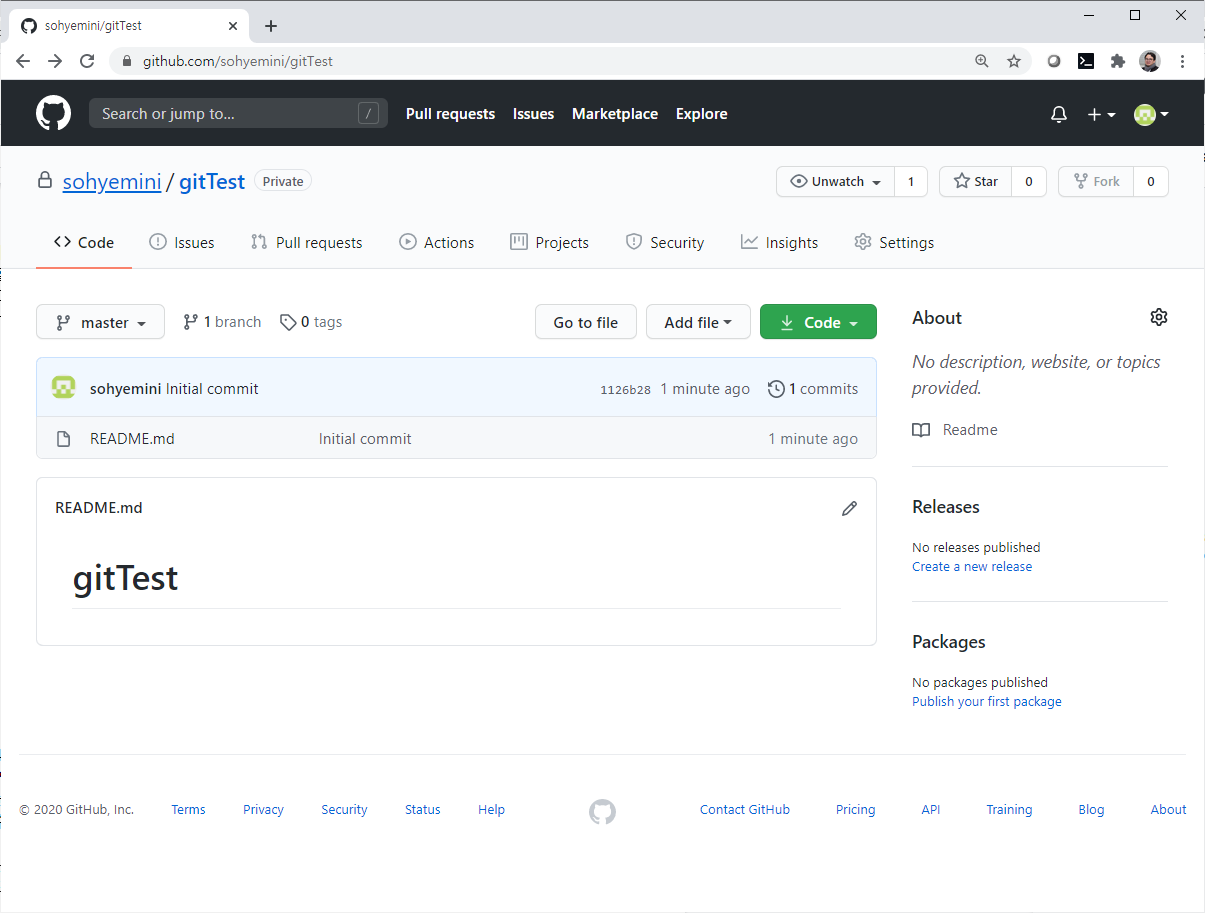This screenshot has width=1205, height=913.
Task: Open a new browser tab
Action: click(x=271, y=26)
